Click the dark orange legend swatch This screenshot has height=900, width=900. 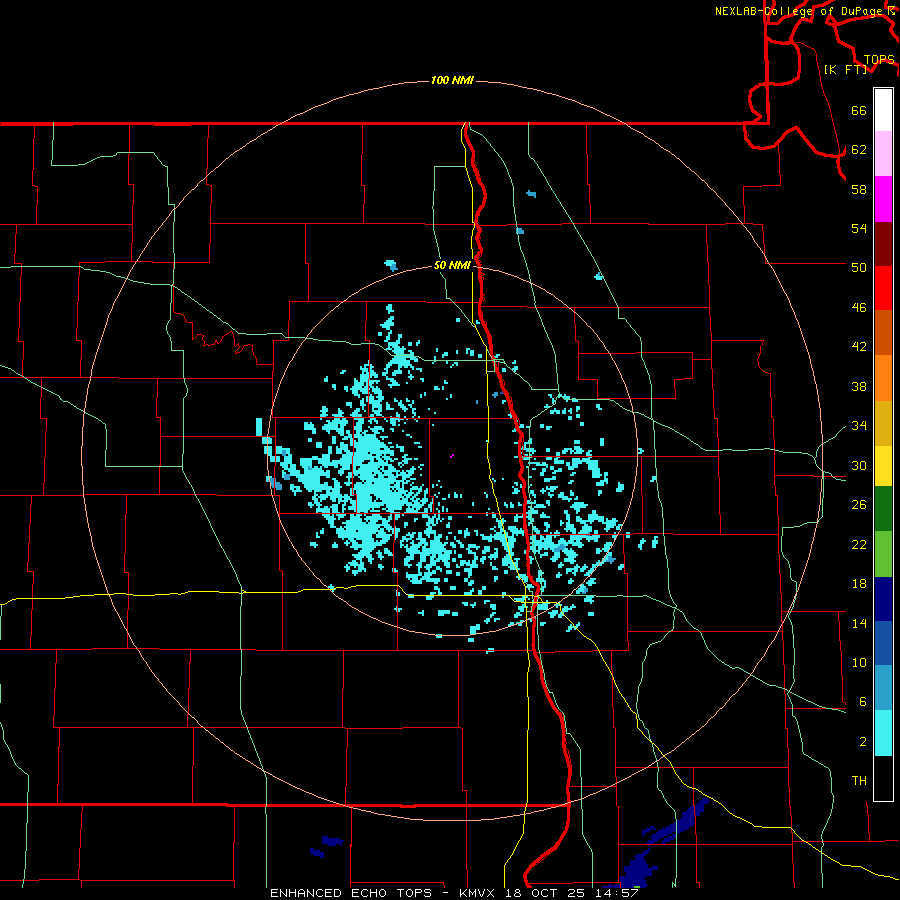click(883, 332)
